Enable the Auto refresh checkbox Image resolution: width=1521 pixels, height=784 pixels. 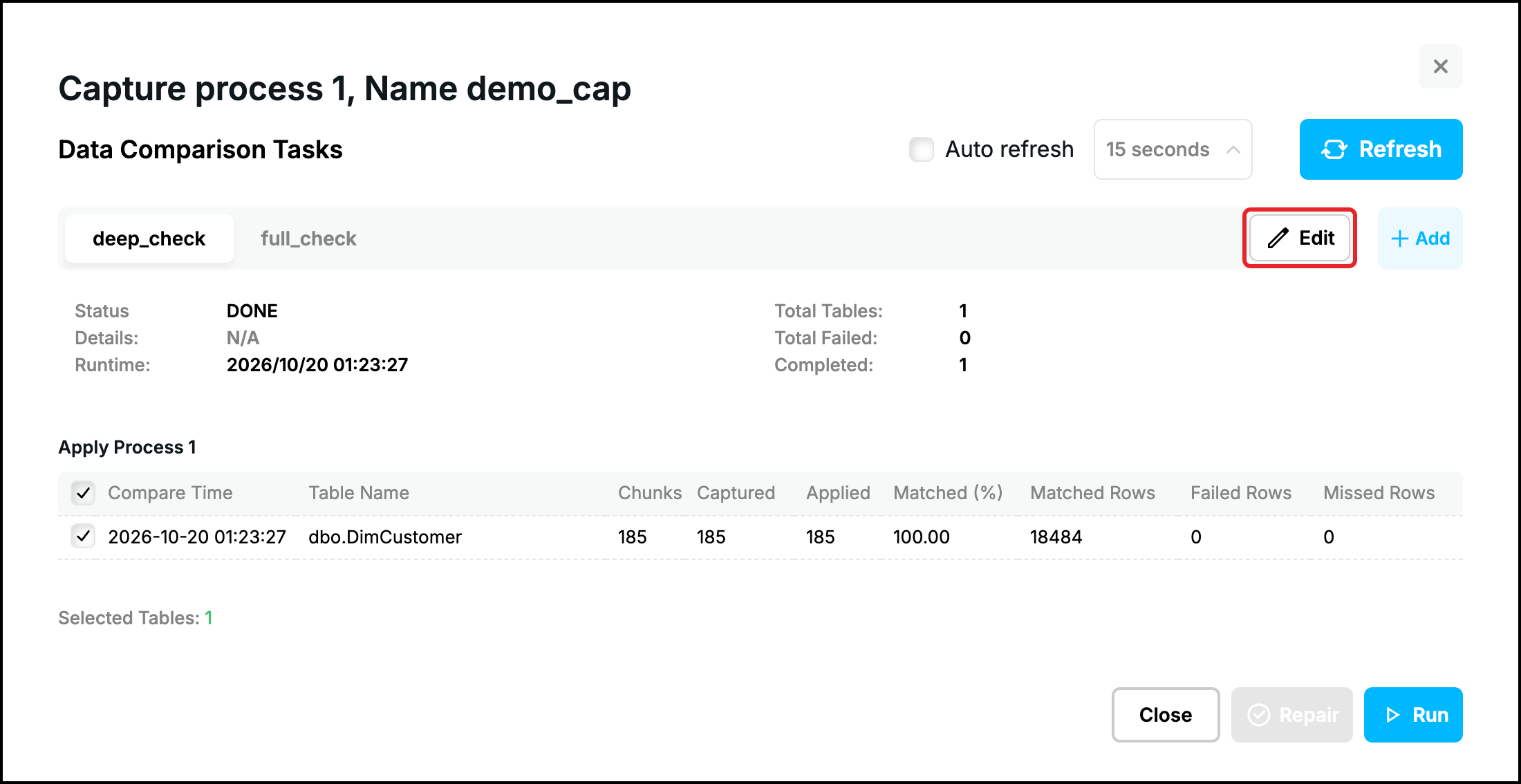point(921,150)
